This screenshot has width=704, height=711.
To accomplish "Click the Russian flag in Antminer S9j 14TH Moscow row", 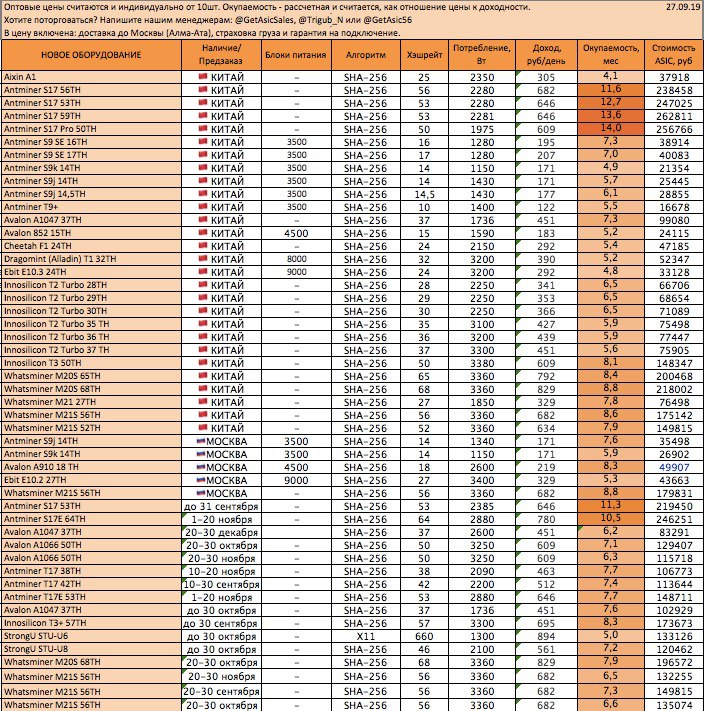I will [x=200, y=441].
